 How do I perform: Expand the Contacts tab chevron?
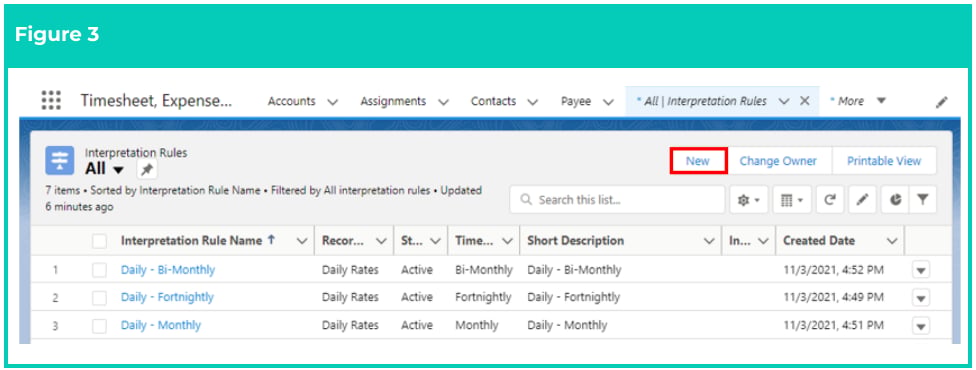click(x=533, y=102)
